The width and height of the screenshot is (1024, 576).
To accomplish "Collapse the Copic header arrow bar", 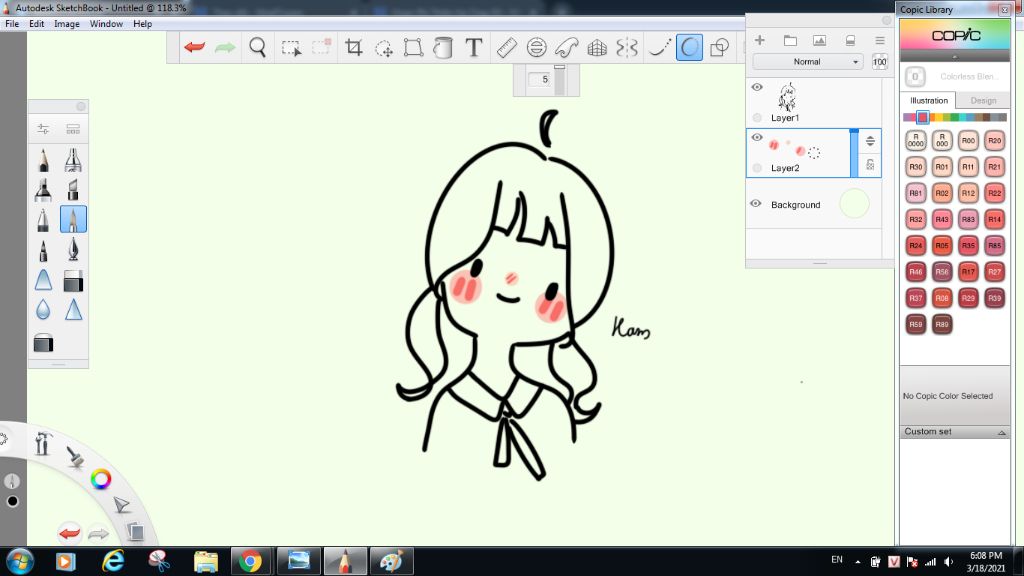I will click(955, 57).
